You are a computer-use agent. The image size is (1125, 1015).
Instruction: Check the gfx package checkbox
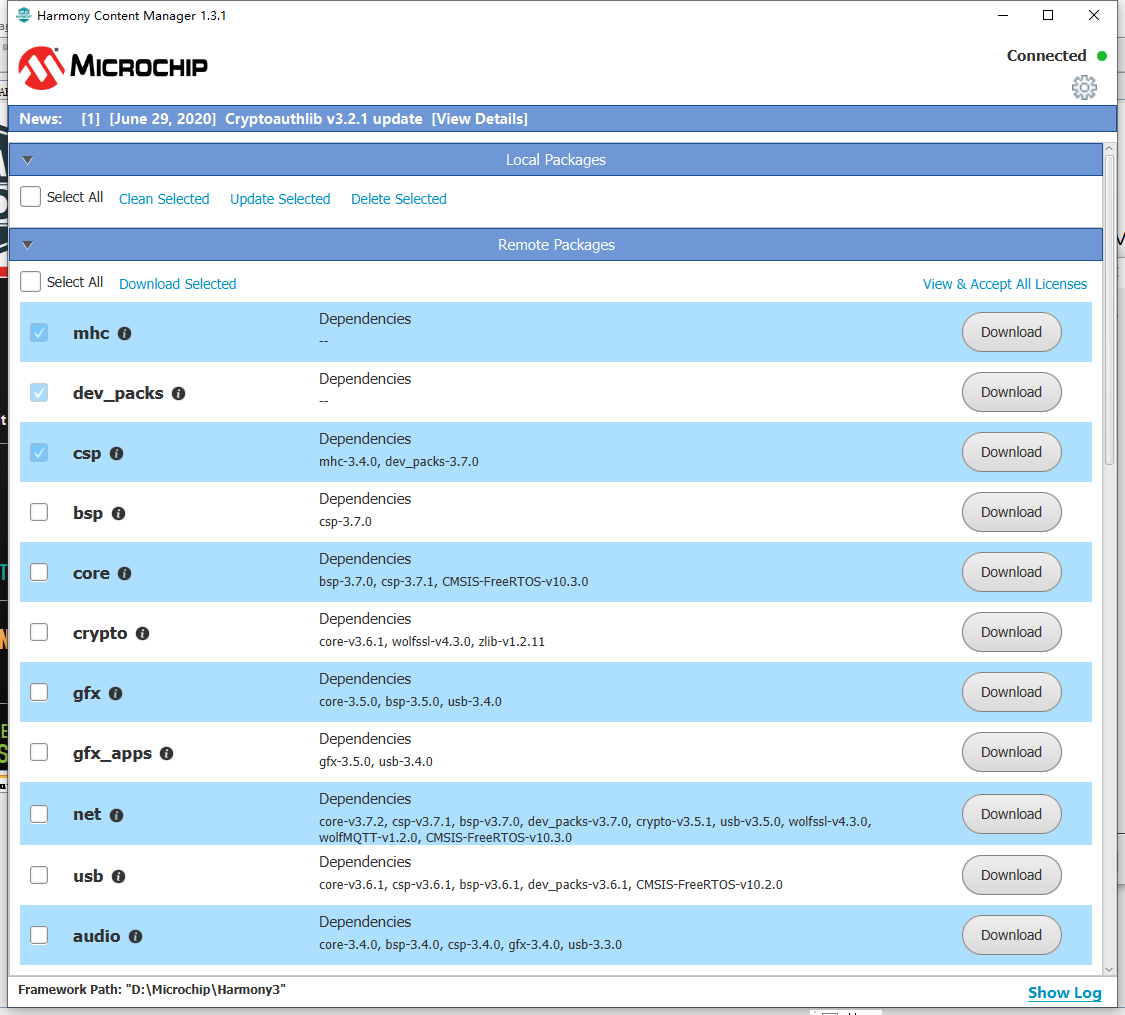[x=39, y=692]
